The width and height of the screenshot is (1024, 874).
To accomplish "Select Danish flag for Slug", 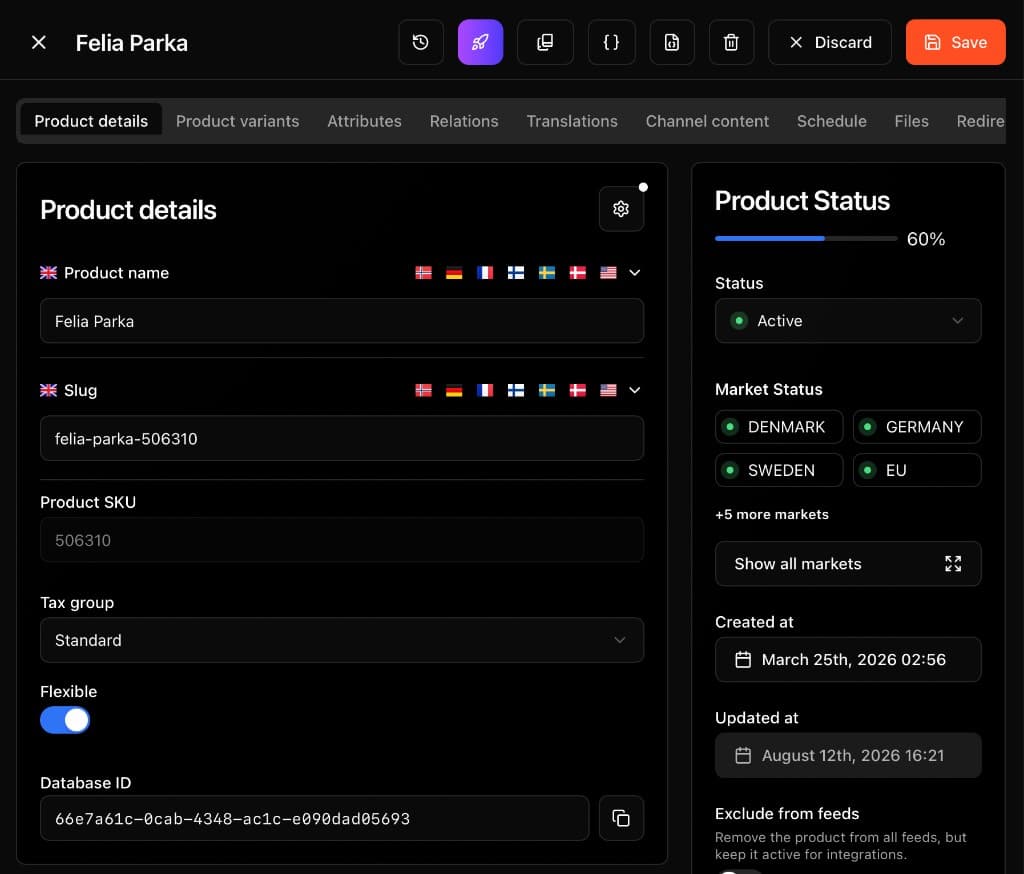I will coord(577,390).
